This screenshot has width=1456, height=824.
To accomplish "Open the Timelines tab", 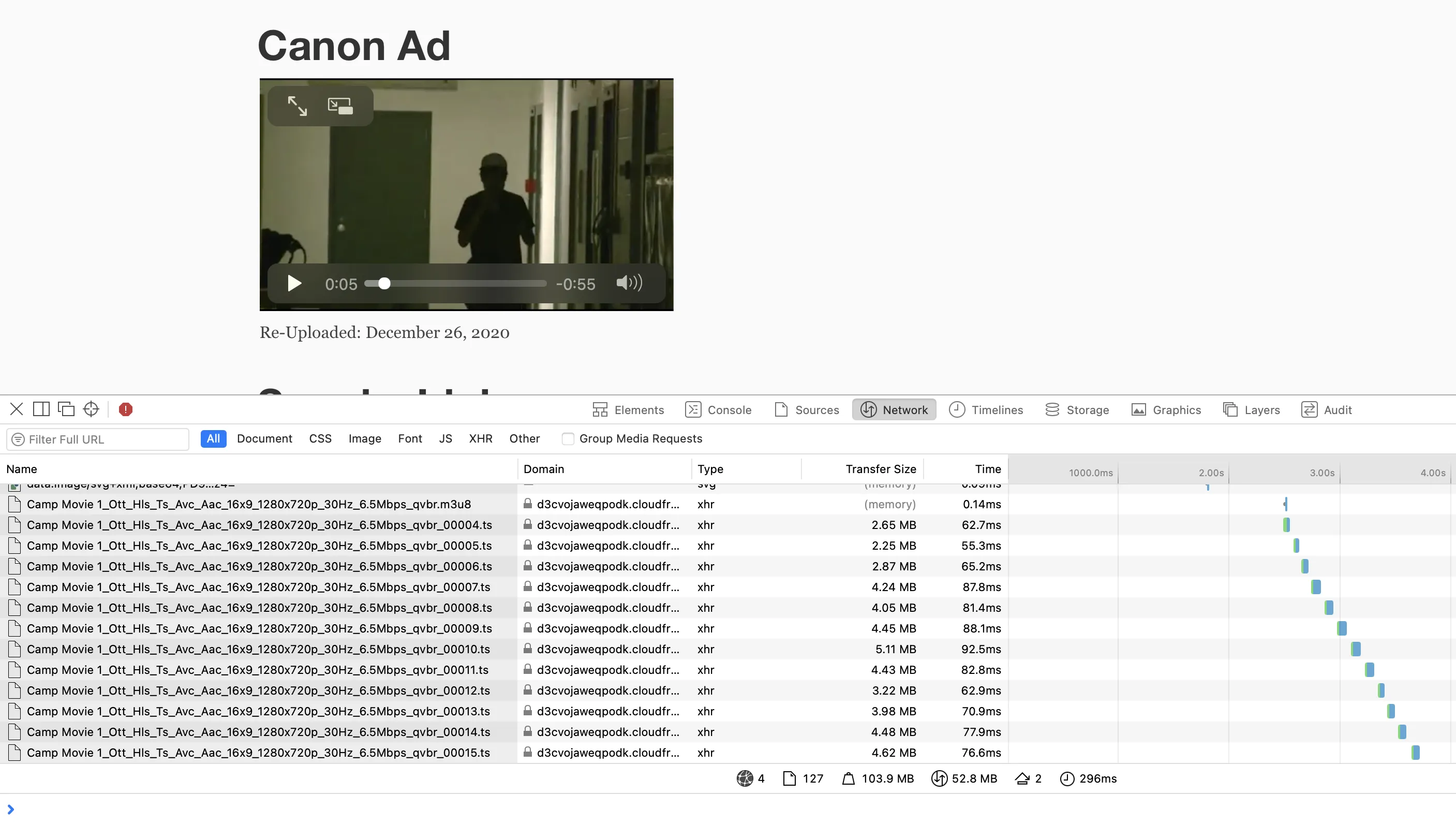I will click(x=986, y=410).
